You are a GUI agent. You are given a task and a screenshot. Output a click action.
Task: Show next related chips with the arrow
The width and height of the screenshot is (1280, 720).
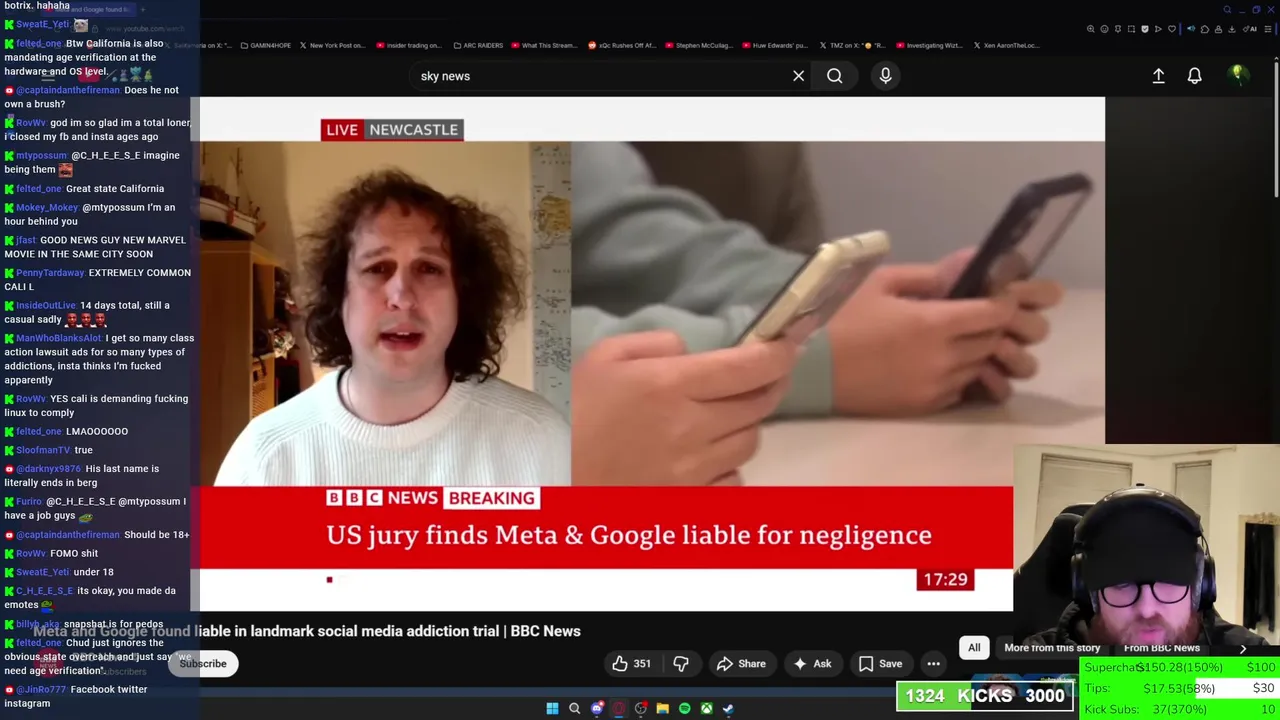(1243, 648)
